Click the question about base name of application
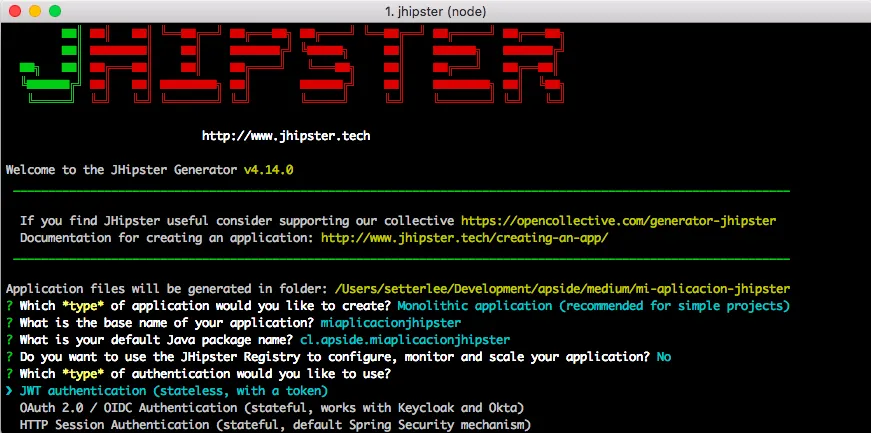The image size is (871, 433). [x=167, y=323]
